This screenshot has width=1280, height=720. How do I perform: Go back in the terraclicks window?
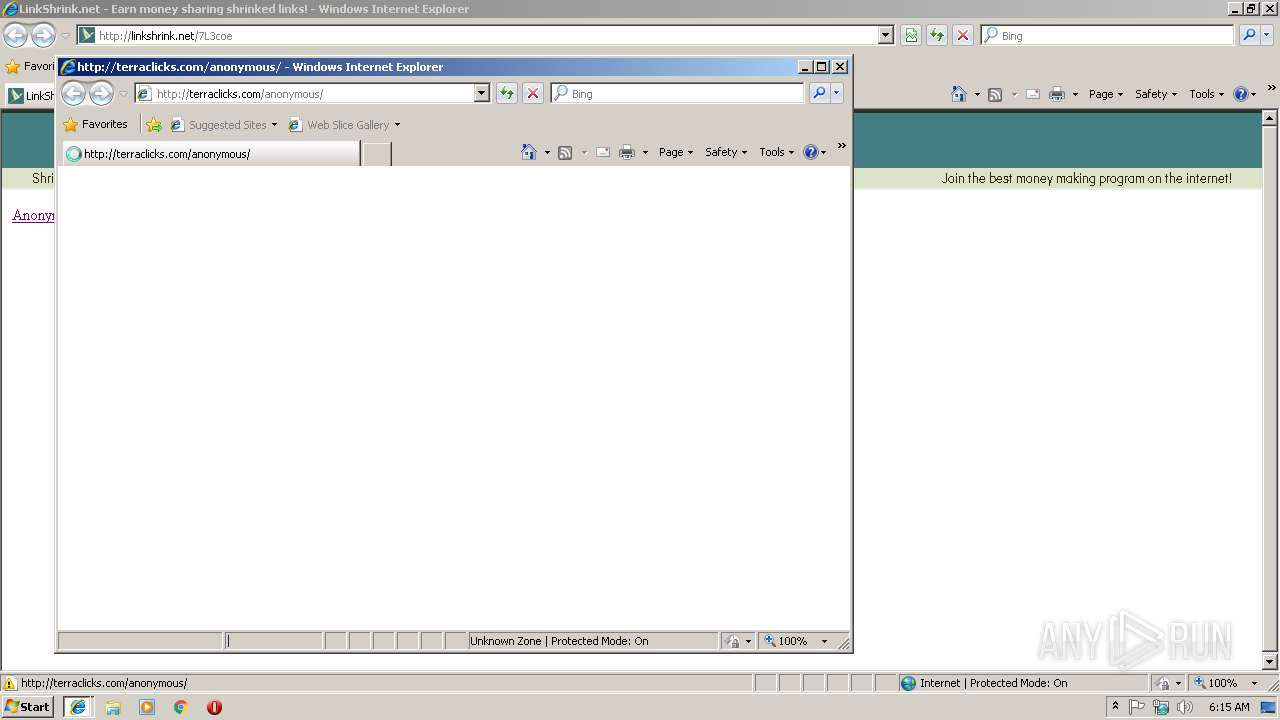[x=73, y=94]
